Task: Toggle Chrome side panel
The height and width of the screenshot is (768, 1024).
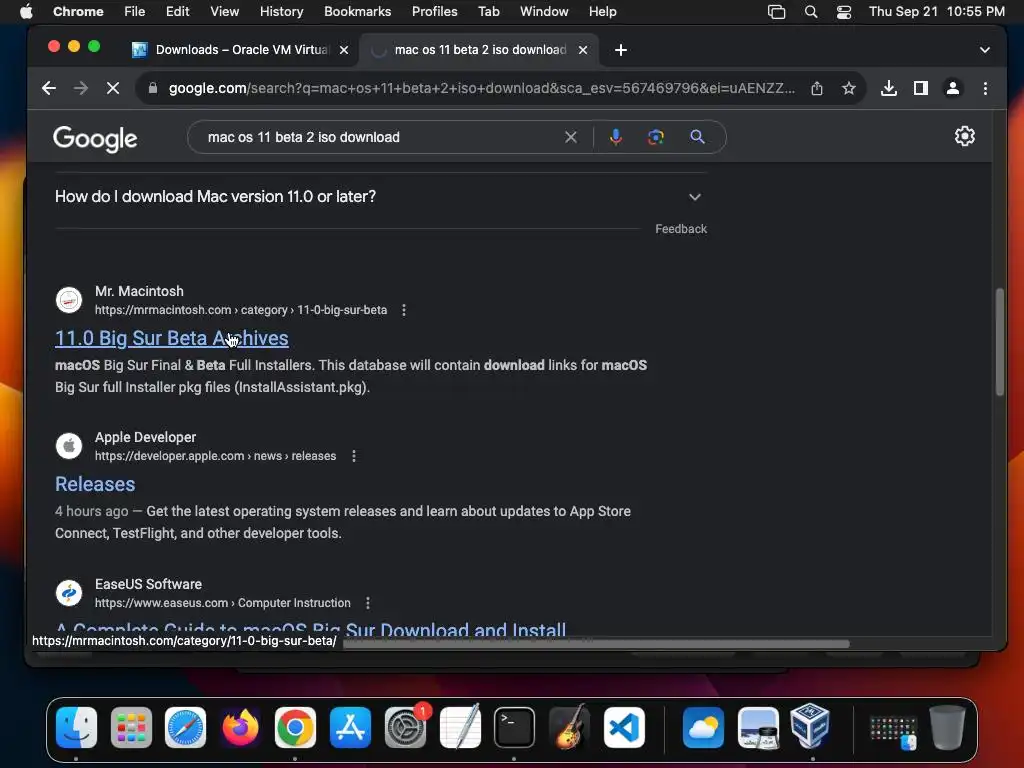Action: (921, 88)
